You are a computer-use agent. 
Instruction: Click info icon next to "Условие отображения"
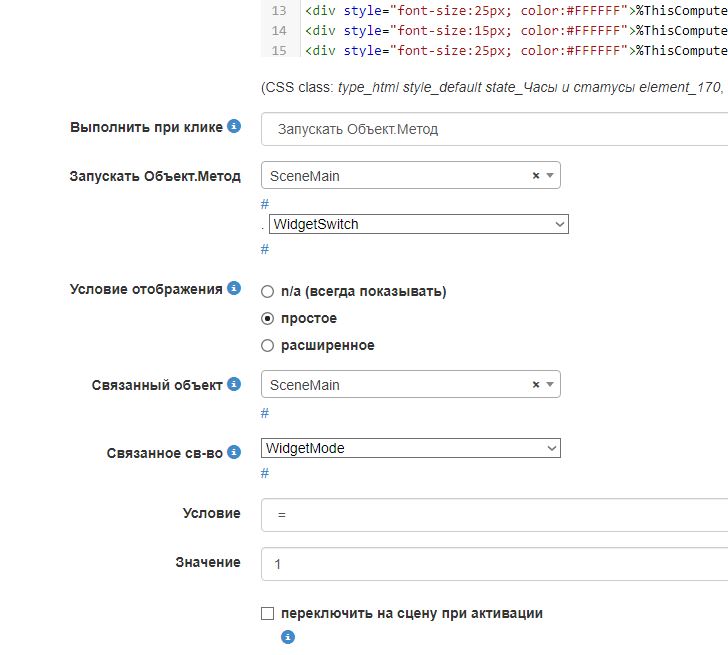[234, 289]
